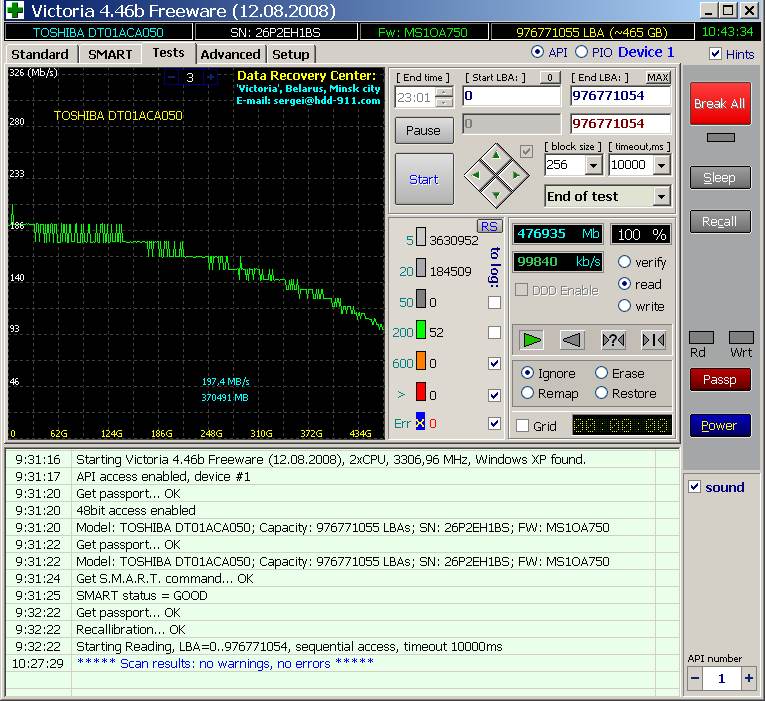Switch to the Tests tab
The image size is (765, 701).
pyautogui.click(x=168, y=53)
